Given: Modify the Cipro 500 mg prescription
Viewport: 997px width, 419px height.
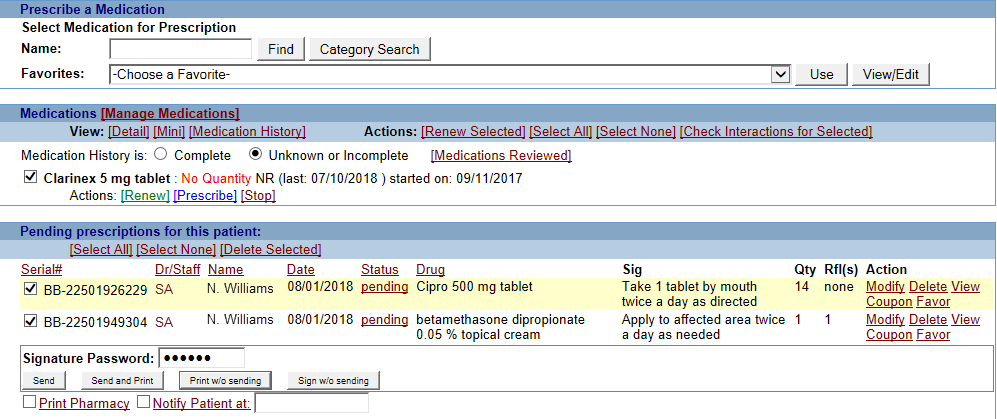Looking at the screenshot, I should [x=885, y=288].
